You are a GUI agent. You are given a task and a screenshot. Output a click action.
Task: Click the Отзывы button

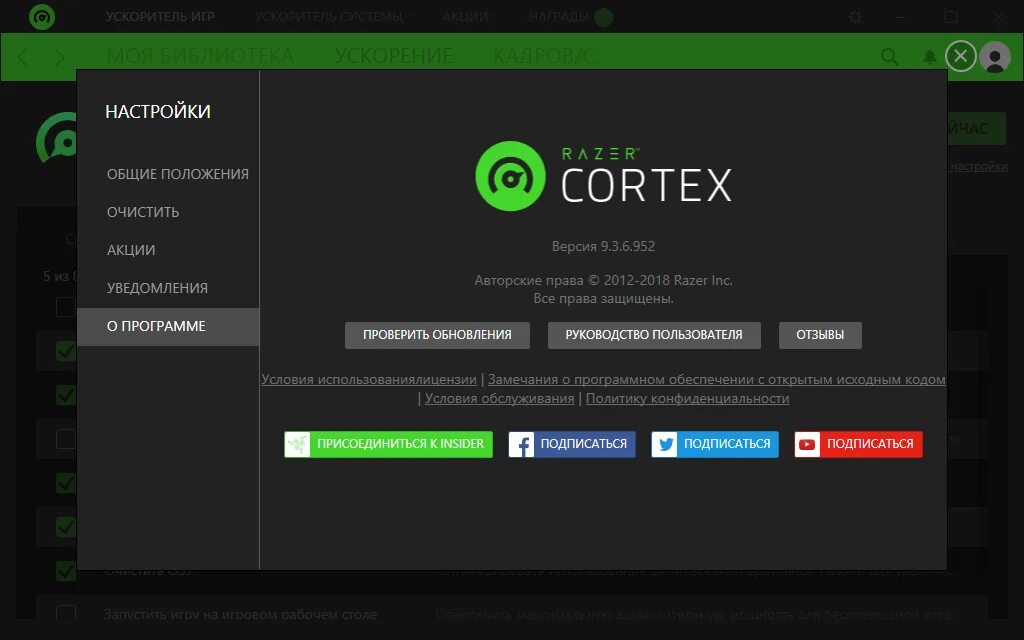pos(820,335)
